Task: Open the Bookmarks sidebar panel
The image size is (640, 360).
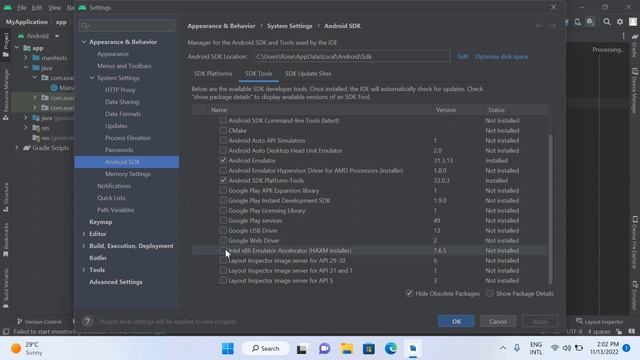Action: [6, 240]
